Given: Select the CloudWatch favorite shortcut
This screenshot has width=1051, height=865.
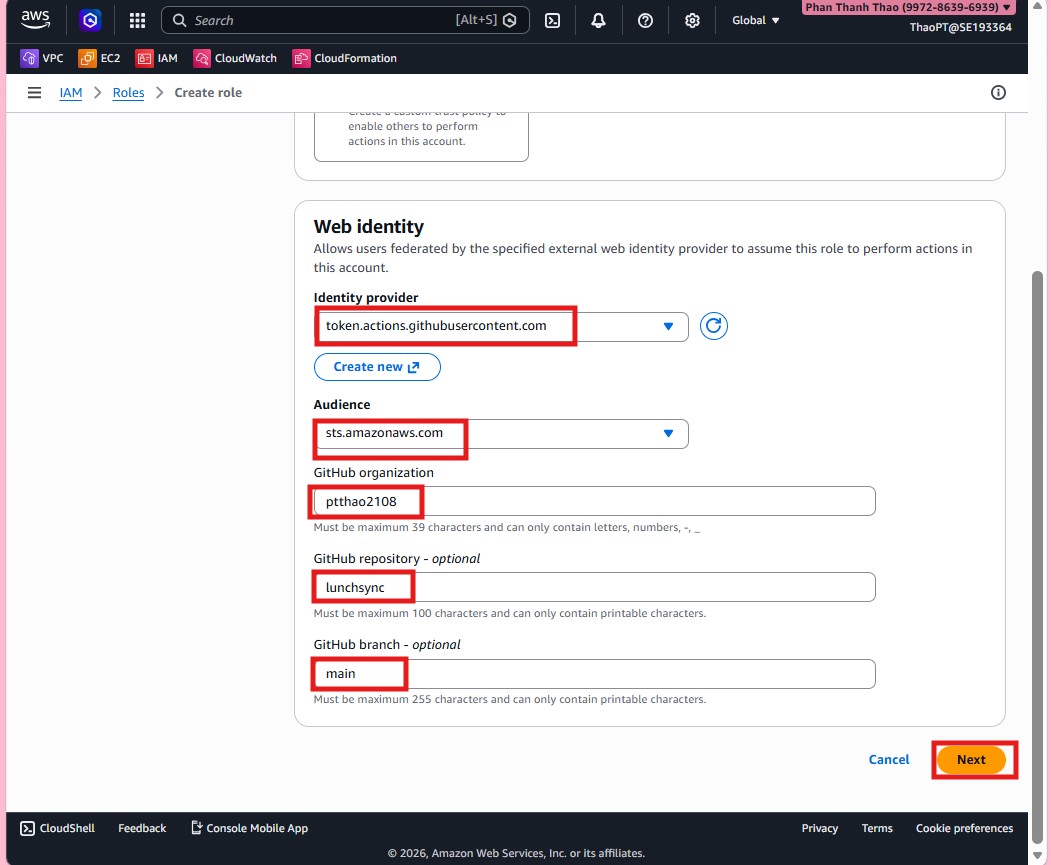Looking at the screenshot, I should pyautogui.click(x=234, y=58).
